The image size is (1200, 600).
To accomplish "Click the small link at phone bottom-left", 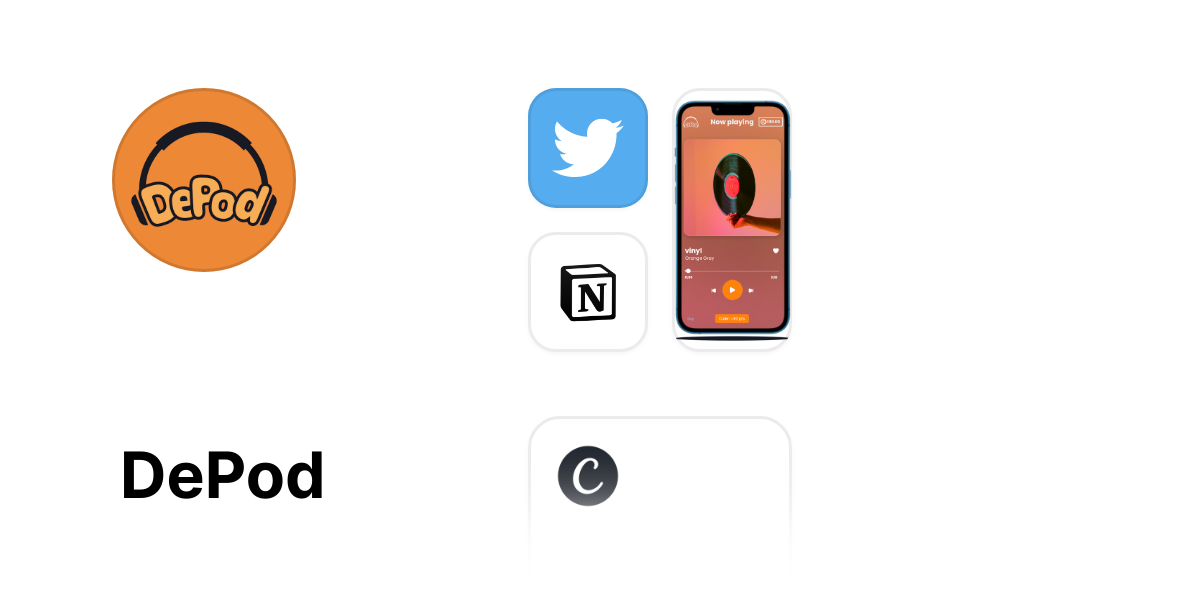I will (690, 319).
